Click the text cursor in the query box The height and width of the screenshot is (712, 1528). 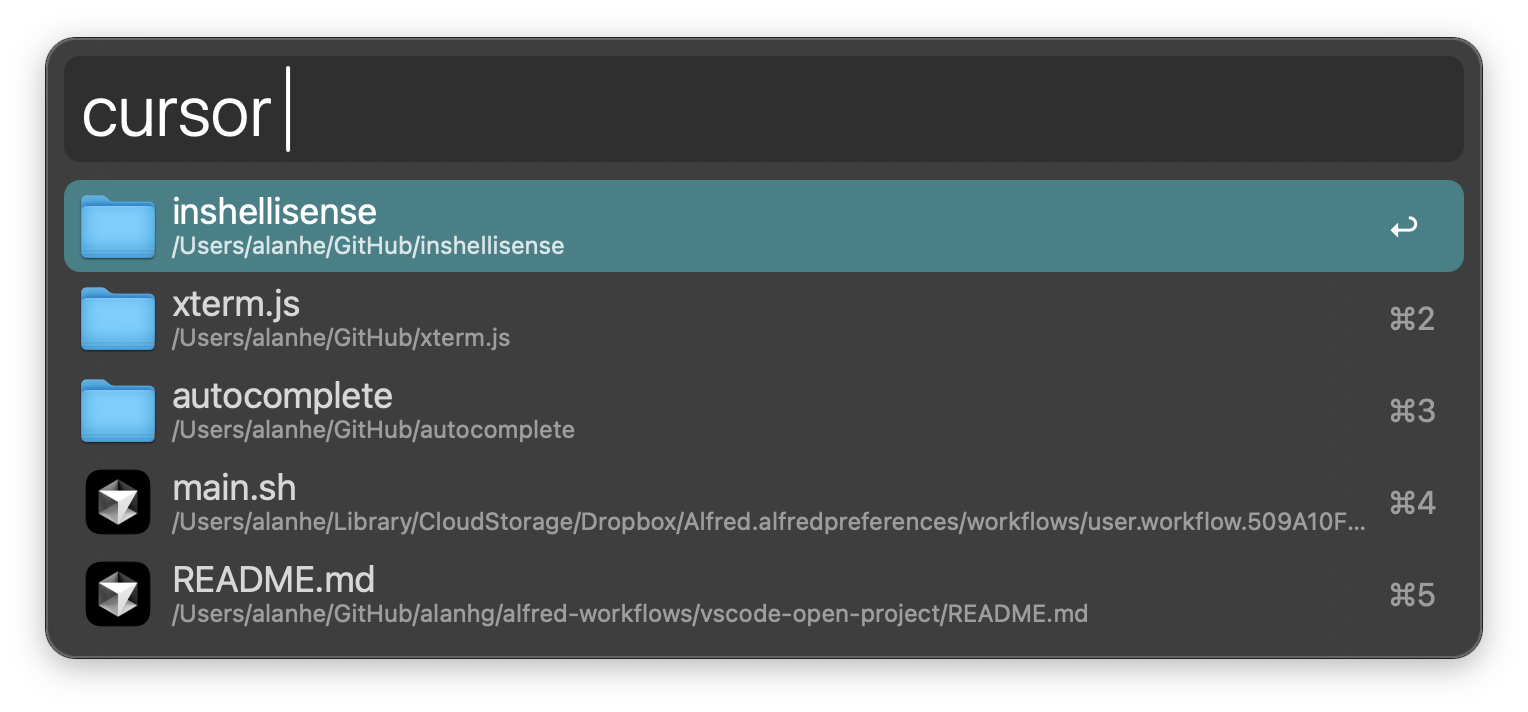pos(289,108)
